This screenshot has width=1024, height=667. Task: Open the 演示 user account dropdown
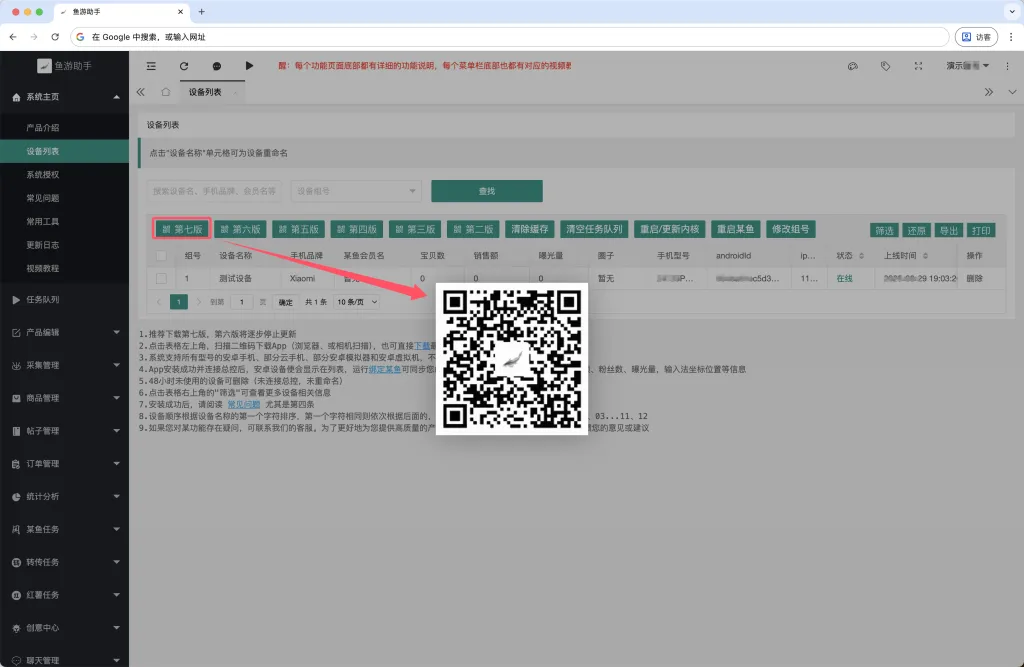(967, 66)
